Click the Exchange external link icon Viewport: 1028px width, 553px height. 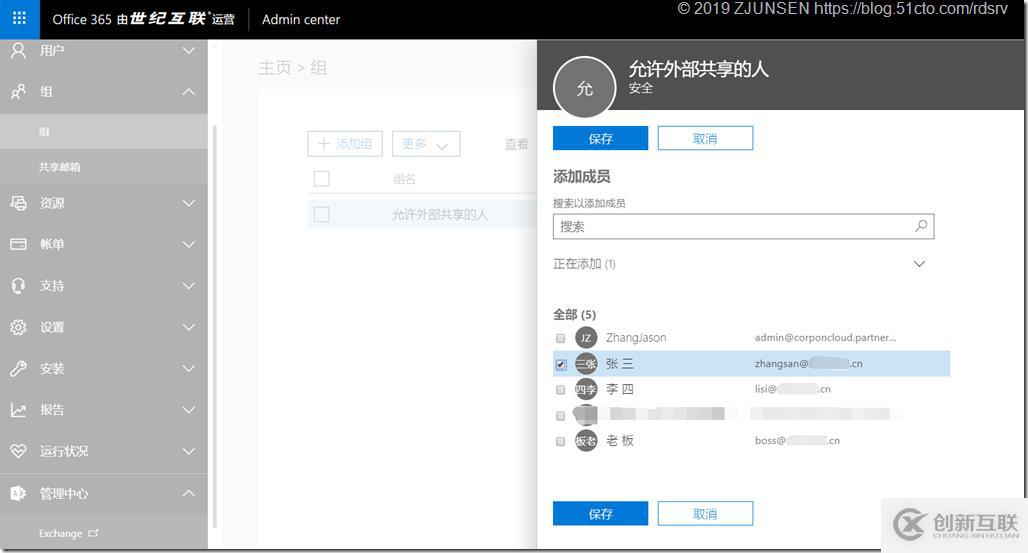pos(93,533)
